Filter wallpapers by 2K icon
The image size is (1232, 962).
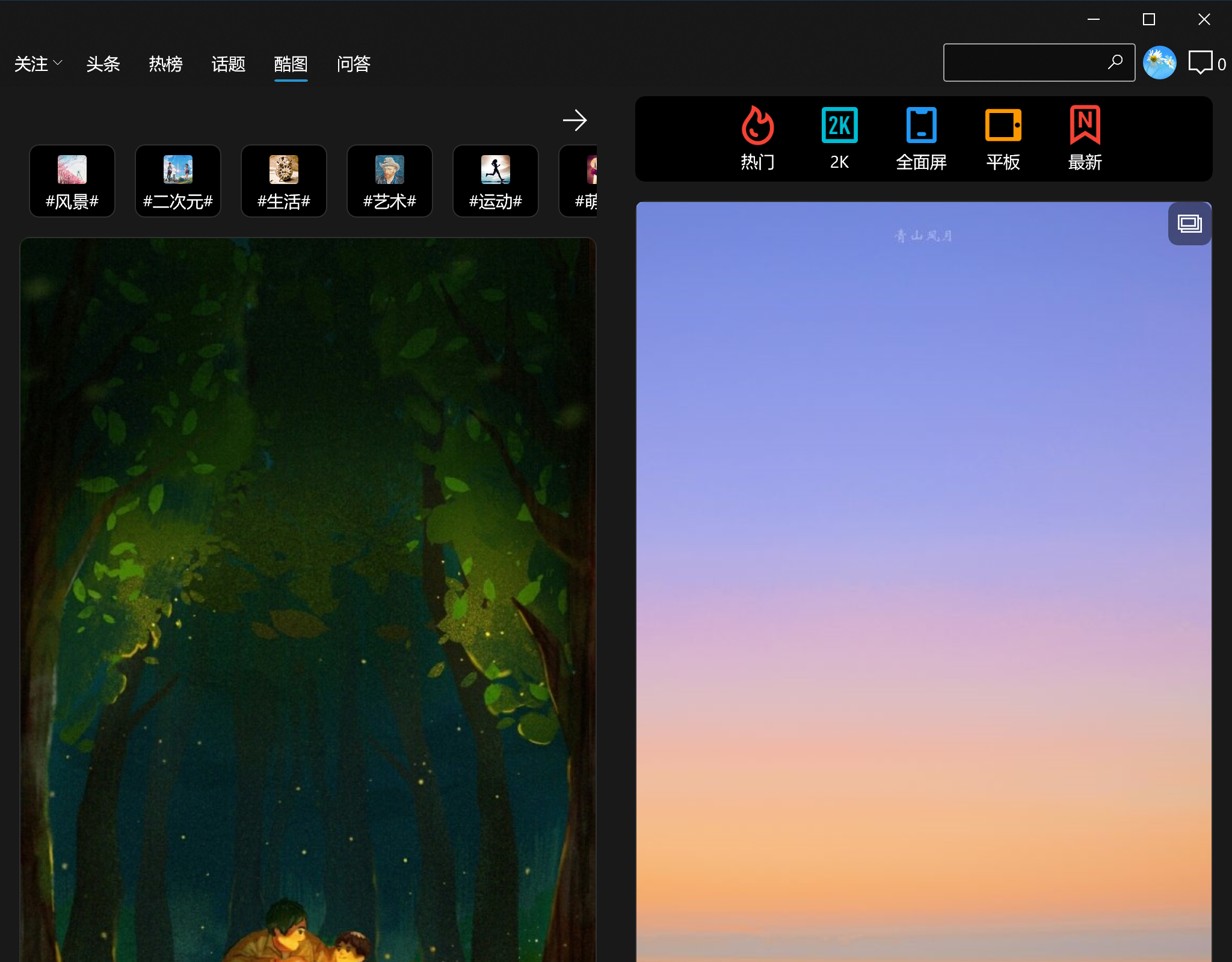click(x=839, y=126)
